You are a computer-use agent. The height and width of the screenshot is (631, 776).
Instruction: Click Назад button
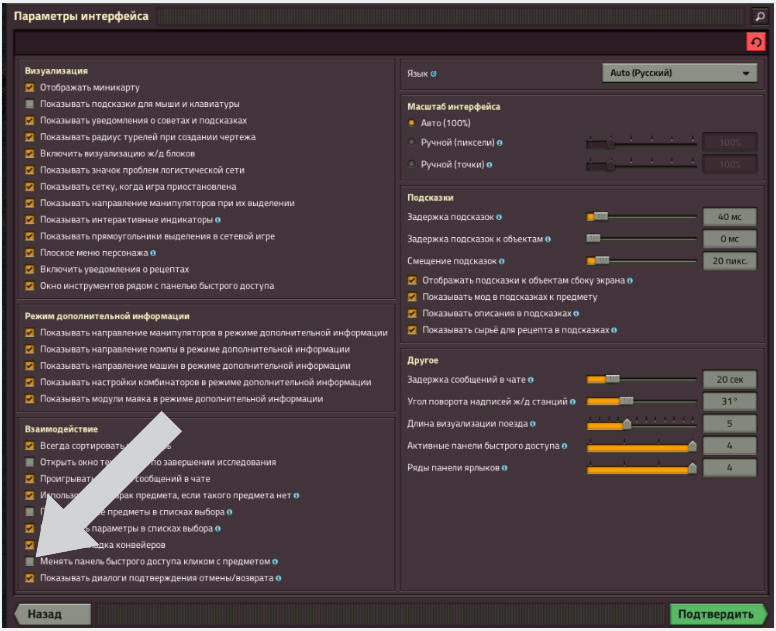(x=52, y=614)
